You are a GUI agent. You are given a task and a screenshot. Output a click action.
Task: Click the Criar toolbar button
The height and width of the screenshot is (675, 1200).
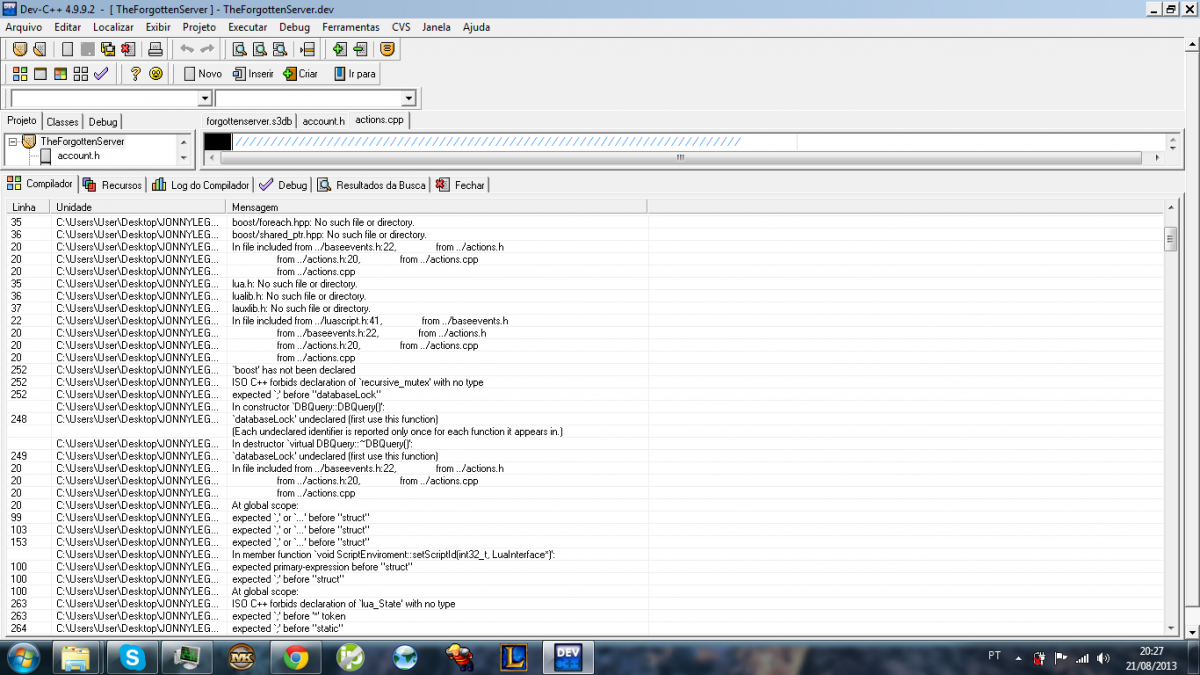point(300,74)
